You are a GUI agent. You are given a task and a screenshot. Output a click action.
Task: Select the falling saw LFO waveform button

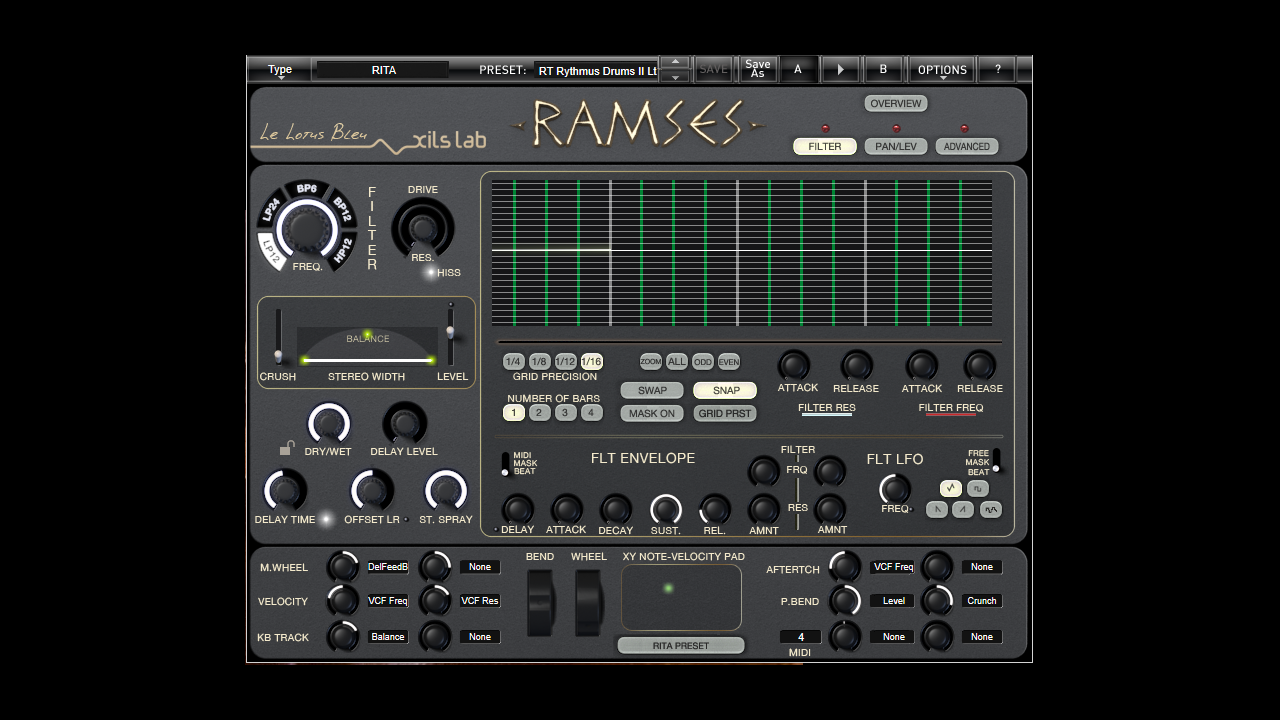pos(937,509)
